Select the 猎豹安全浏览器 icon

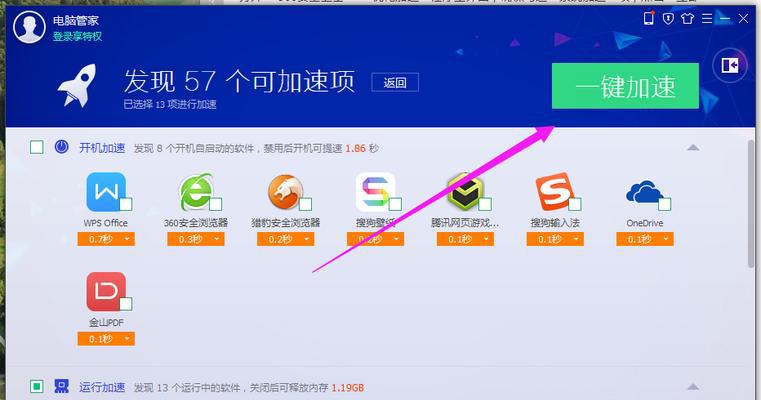pos(285,191)
